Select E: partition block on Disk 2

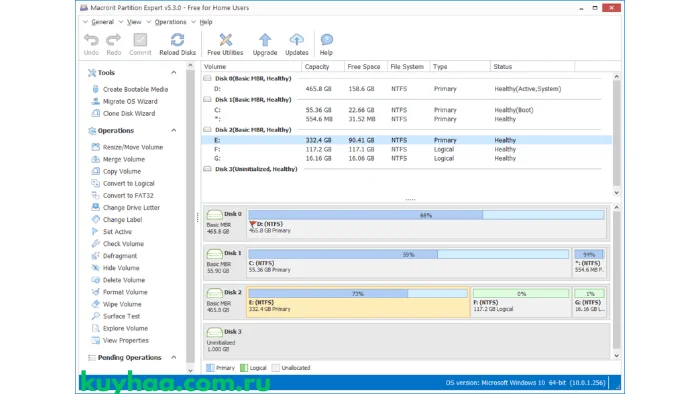point(358,302)
